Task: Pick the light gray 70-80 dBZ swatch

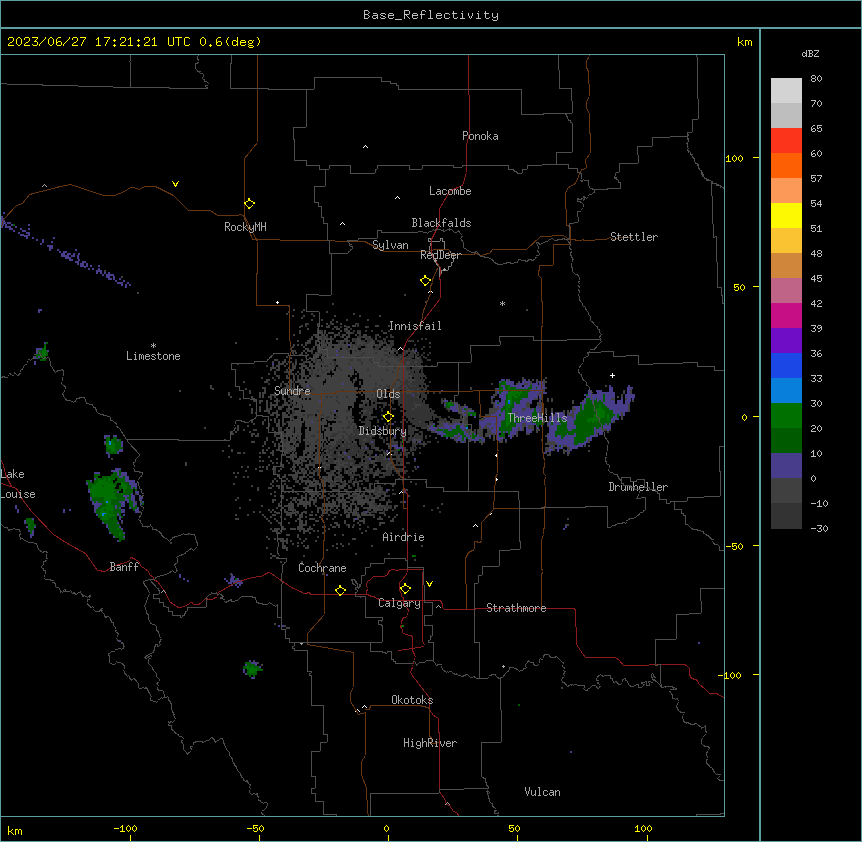Action: [786, 91]
